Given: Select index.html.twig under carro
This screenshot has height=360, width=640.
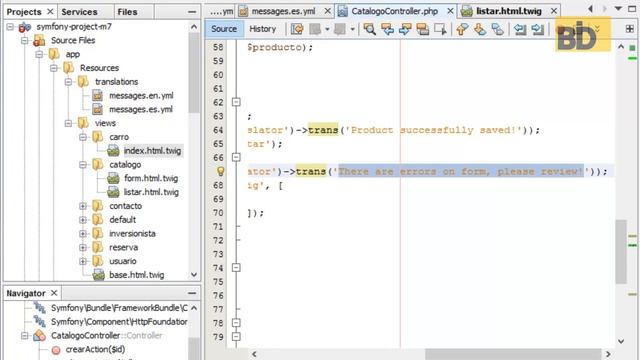Looking at the screenshot, I should 152,151.
